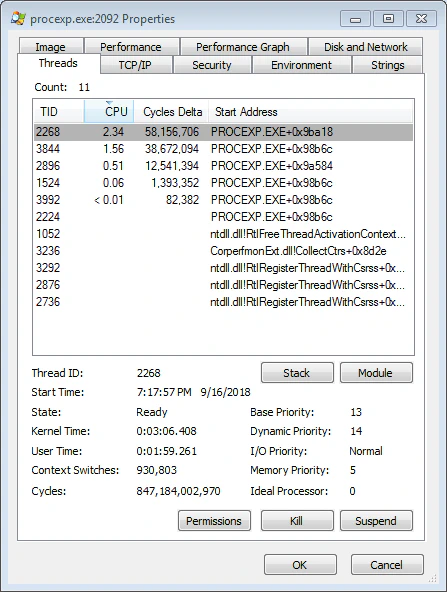Click the Stack button

pos(297,373)
